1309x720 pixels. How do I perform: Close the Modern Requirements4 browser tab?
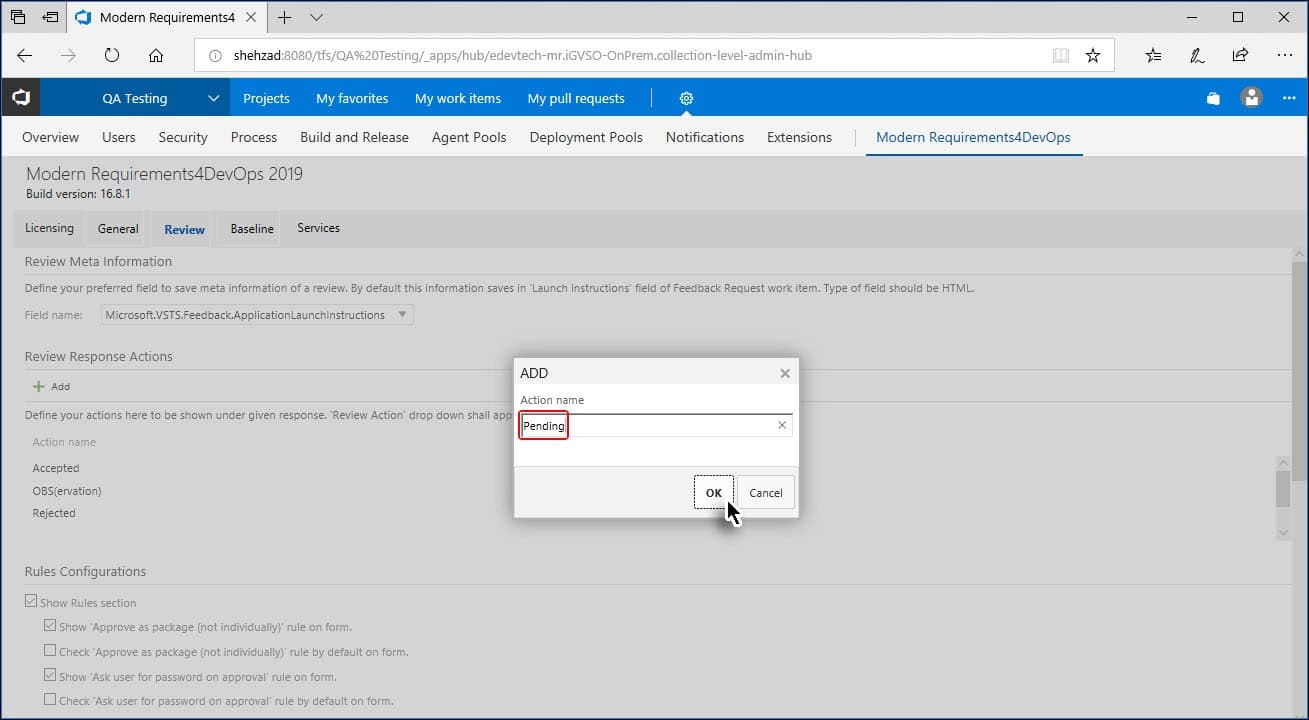click(253, 17)
